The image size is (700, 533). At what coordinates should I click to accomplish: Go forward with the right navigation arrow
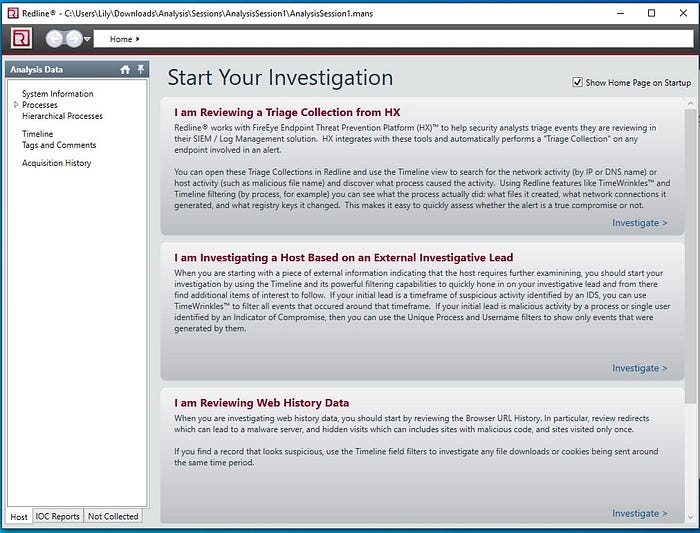click(74, 39)
